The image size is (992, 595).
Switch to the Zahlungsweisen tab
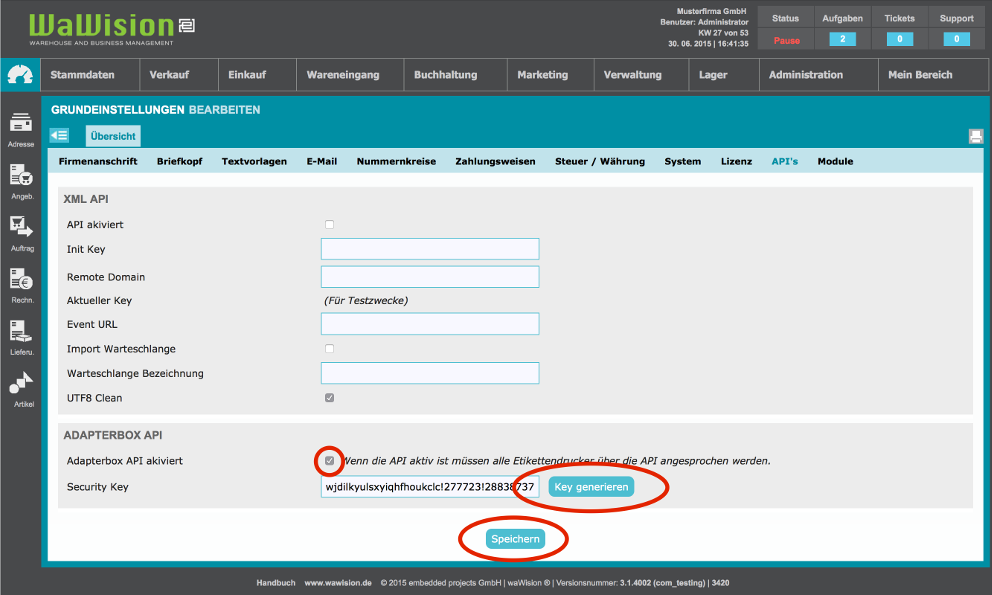495,161
